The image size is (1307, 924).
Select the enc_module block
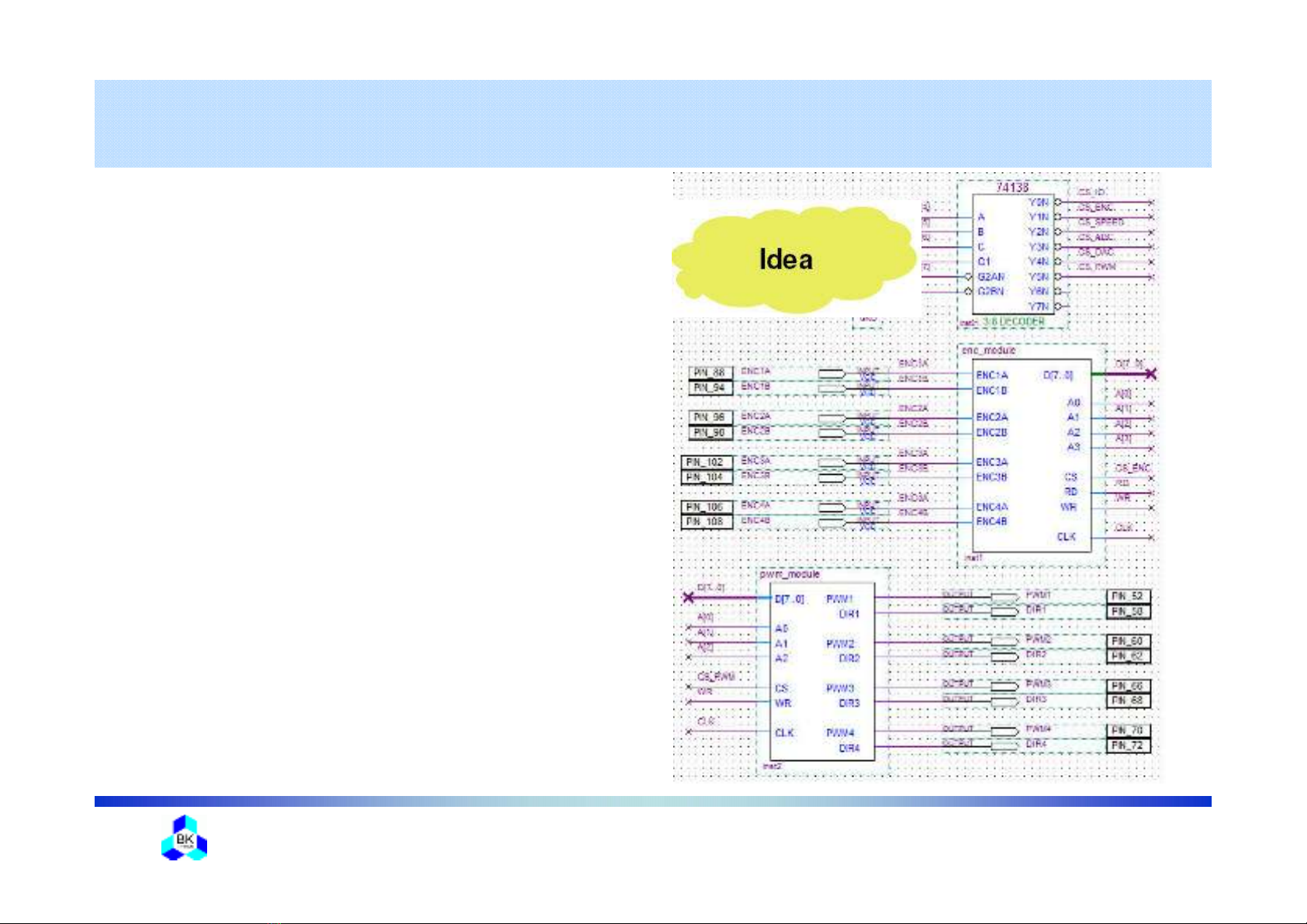pos(1032,458)
